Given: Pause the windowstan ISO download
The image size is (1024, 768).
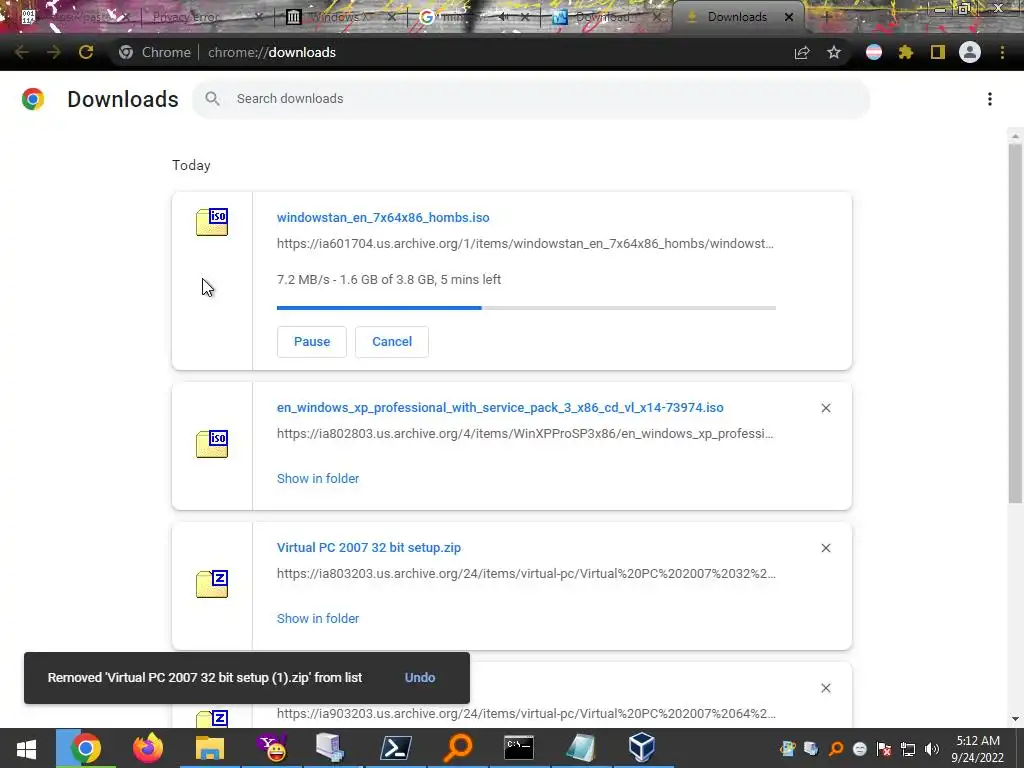Looking at the screenshot, I should pyautogui.click(x=312, y=342).
